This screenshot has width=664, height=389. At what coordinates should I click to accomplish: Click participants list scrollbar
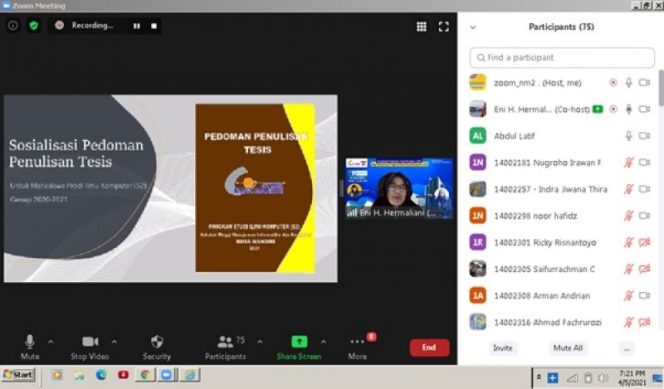coord(661,88)
